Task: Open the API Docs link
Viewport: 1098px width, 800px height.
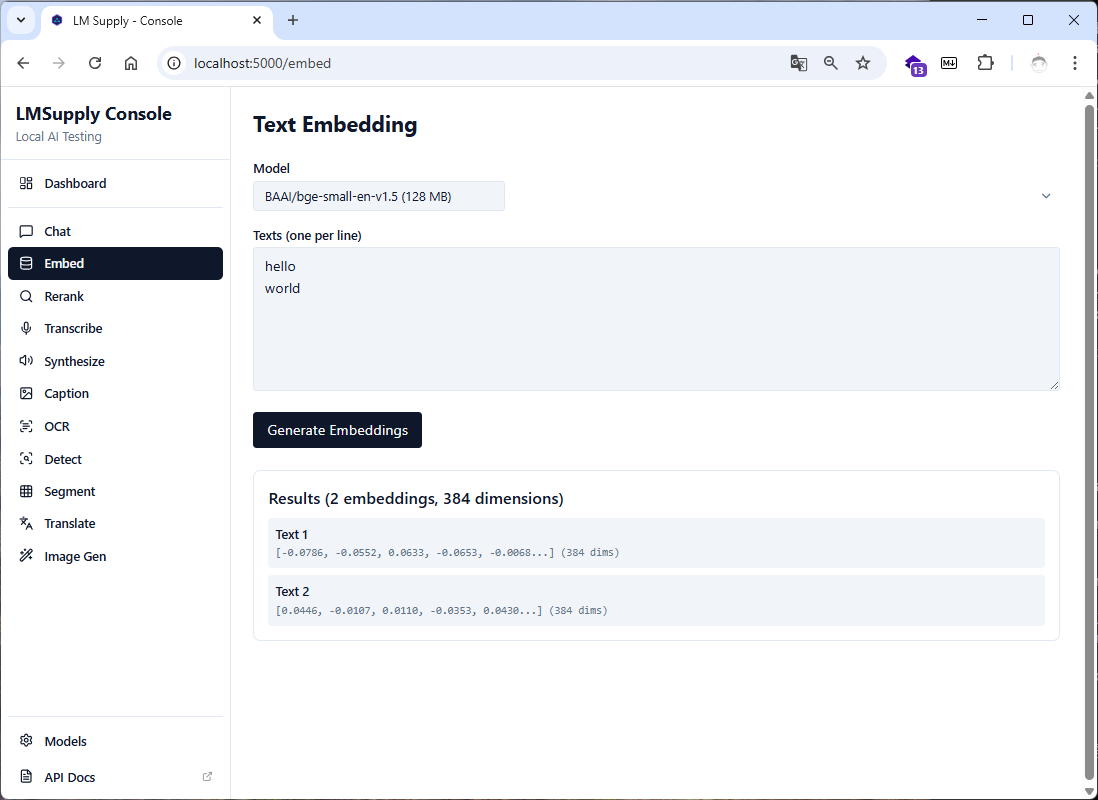Action: coord(116,777)
